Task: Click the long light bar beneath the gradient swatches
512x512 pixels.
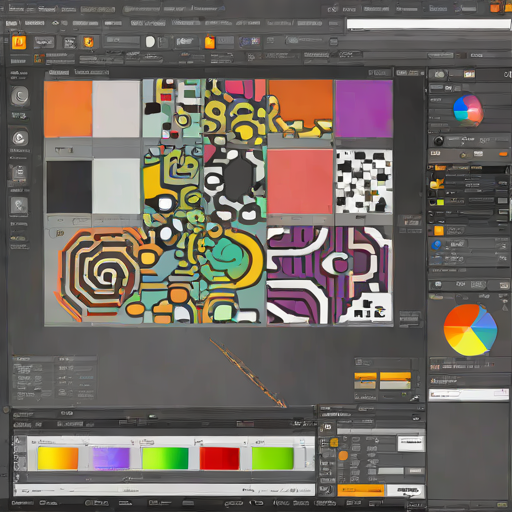Action: [x=164, y=490]
